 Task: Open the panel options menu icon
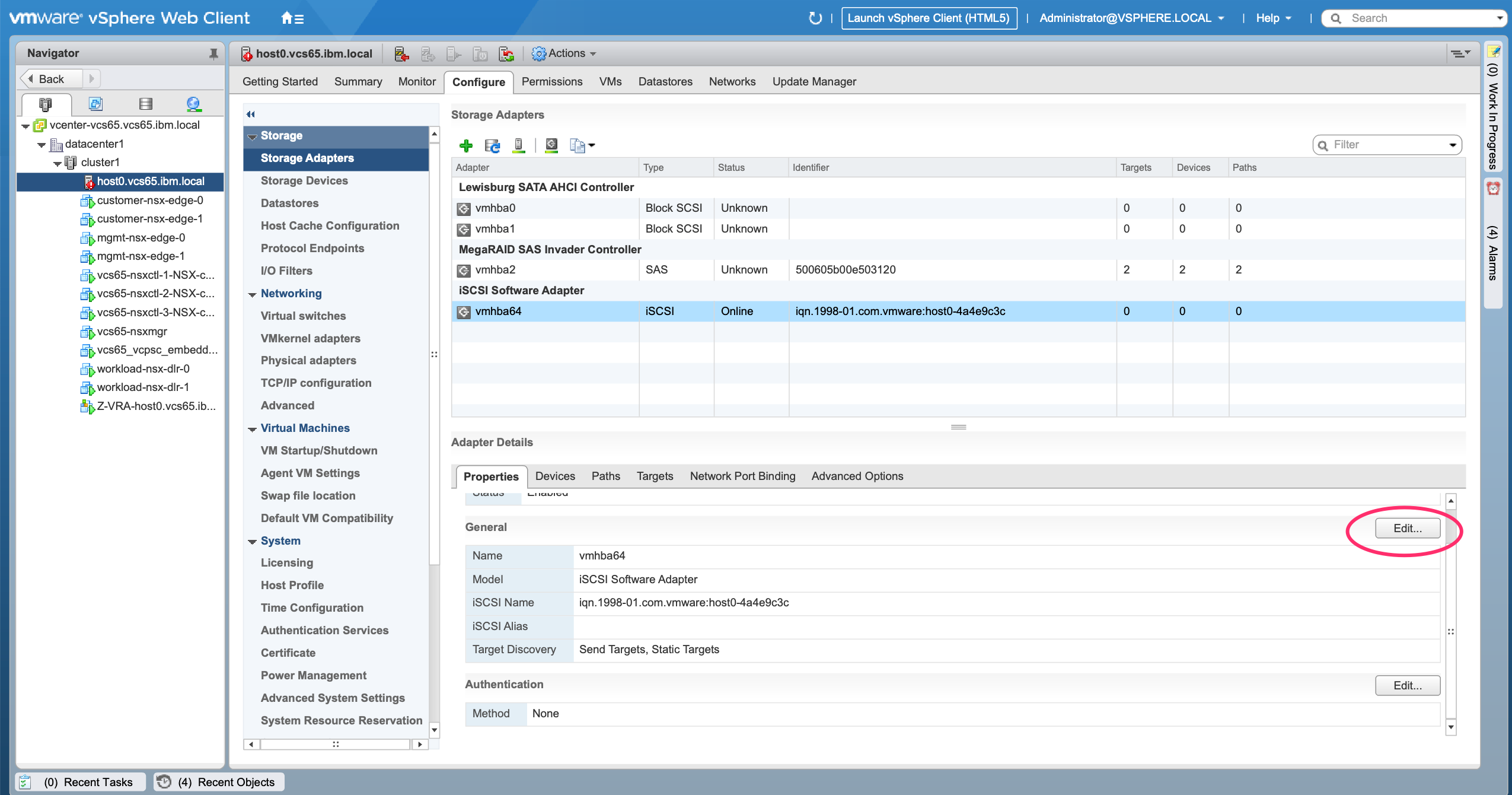[1460, 53]
